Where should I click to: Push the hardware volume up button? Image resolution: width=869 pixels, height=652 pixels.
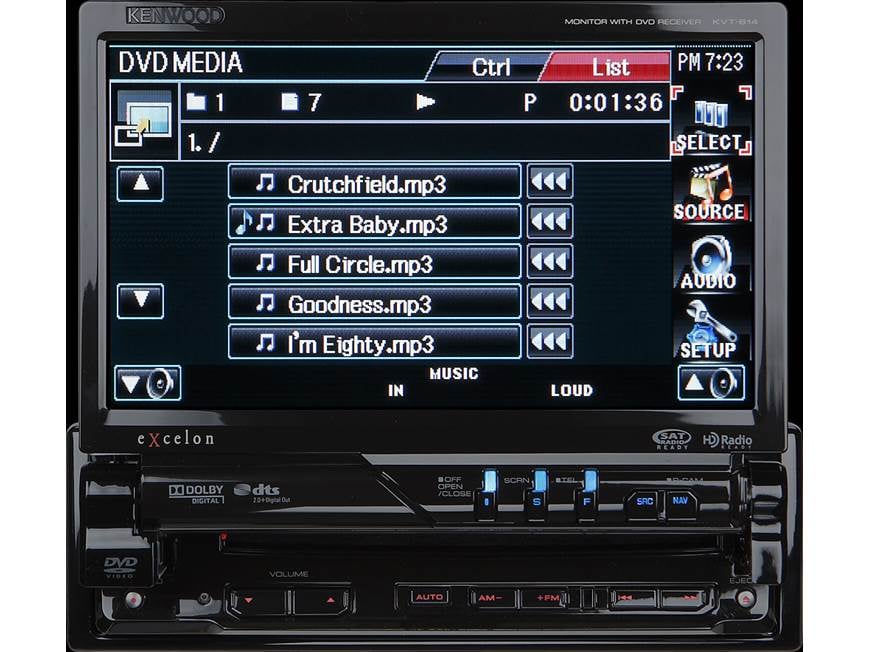click(x=323, y=601)
